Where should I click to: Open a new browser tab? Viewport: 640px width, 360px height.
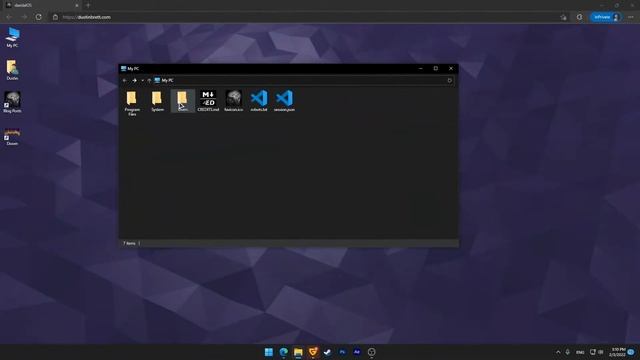coord(88,5)
